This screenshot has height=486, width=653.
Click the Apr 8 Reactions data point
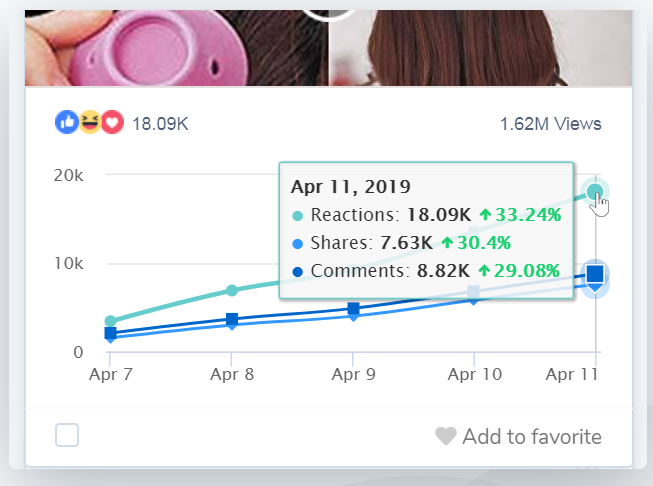tap(231, 290)
